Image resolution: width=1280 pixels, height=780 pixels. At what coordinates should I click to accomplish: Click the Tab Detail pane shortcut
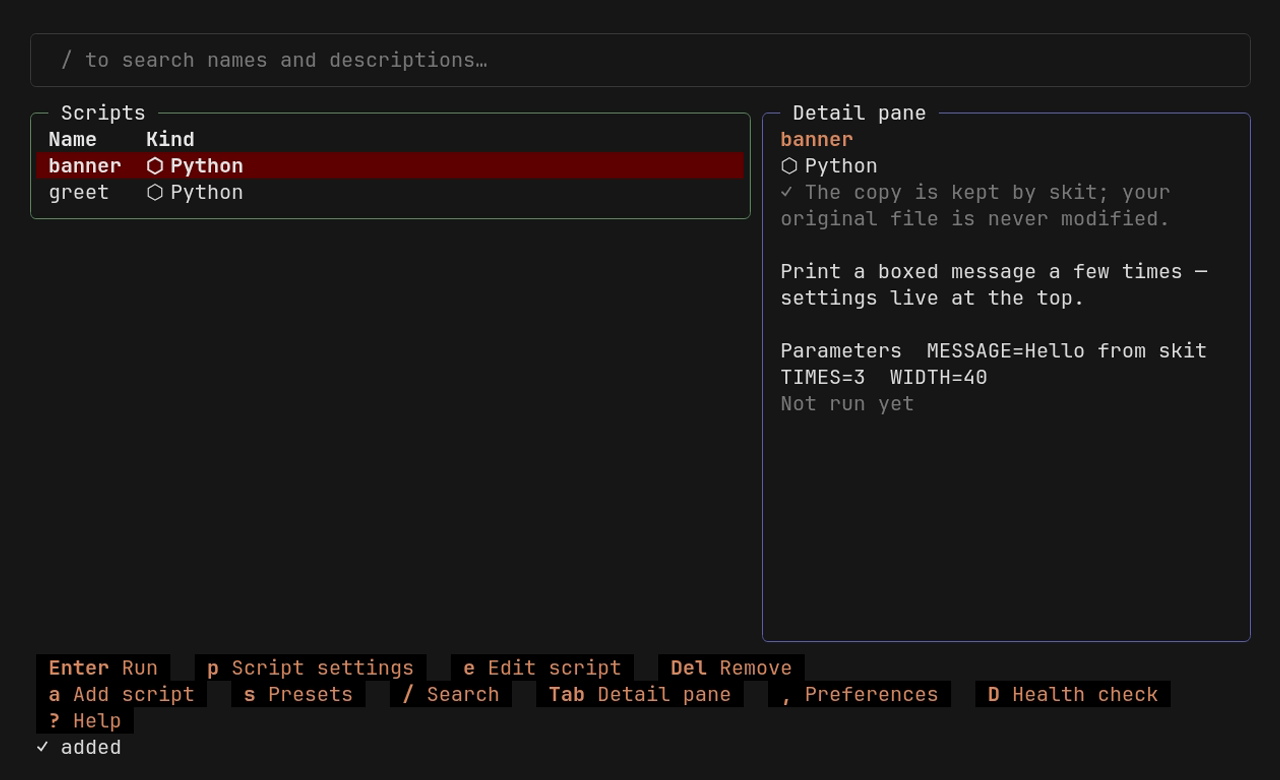[640, 694]
